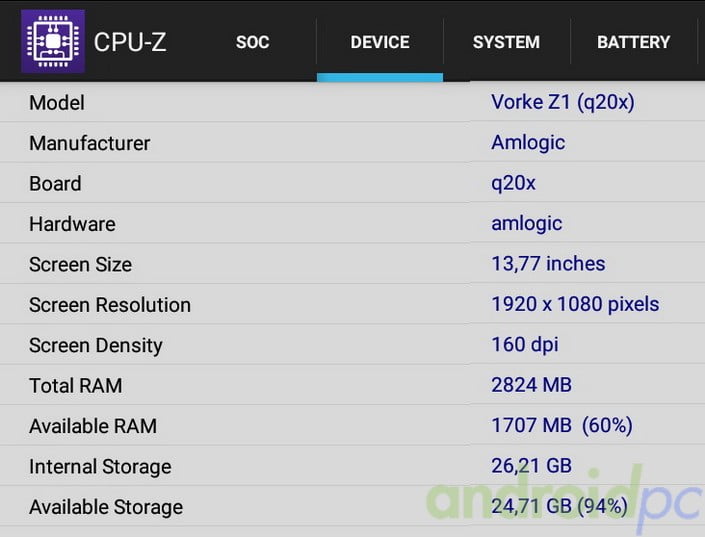The width and height of the screenshot is (705, 537).
Task: Select the Model row
Action: (57, 103)
